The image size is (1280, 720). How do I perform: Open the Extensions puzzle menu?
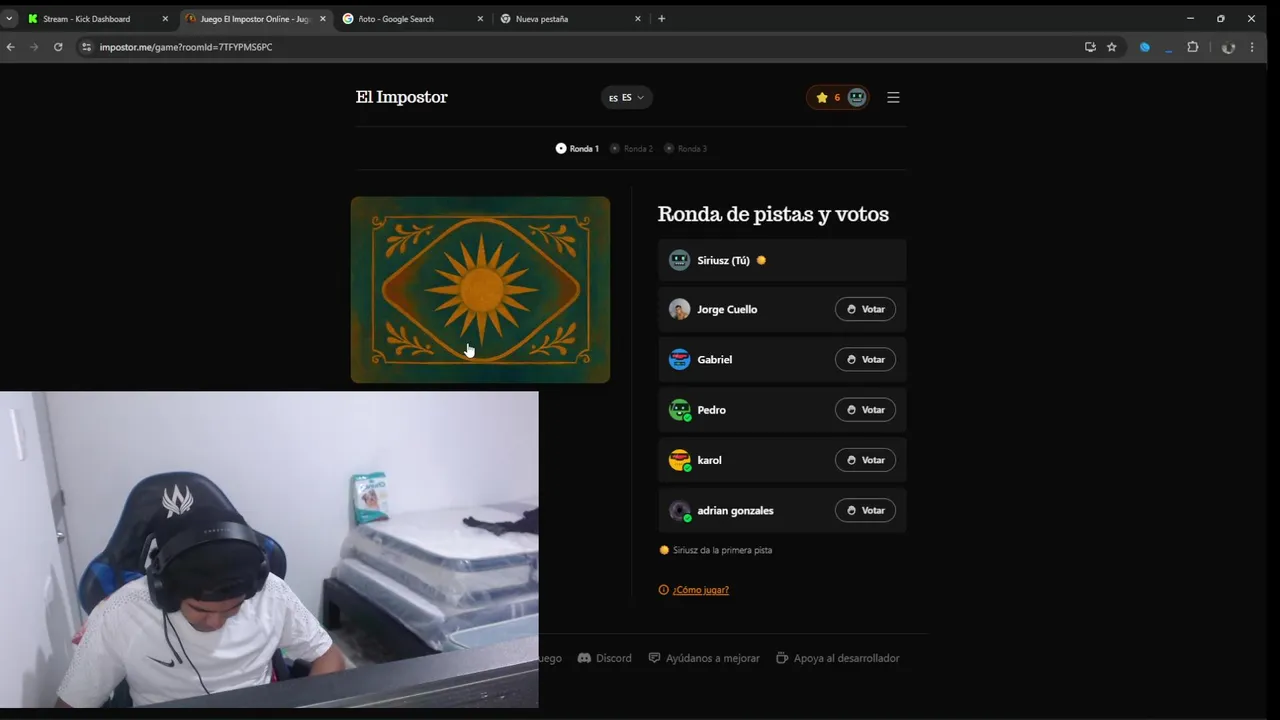[x=1192, y=47]
